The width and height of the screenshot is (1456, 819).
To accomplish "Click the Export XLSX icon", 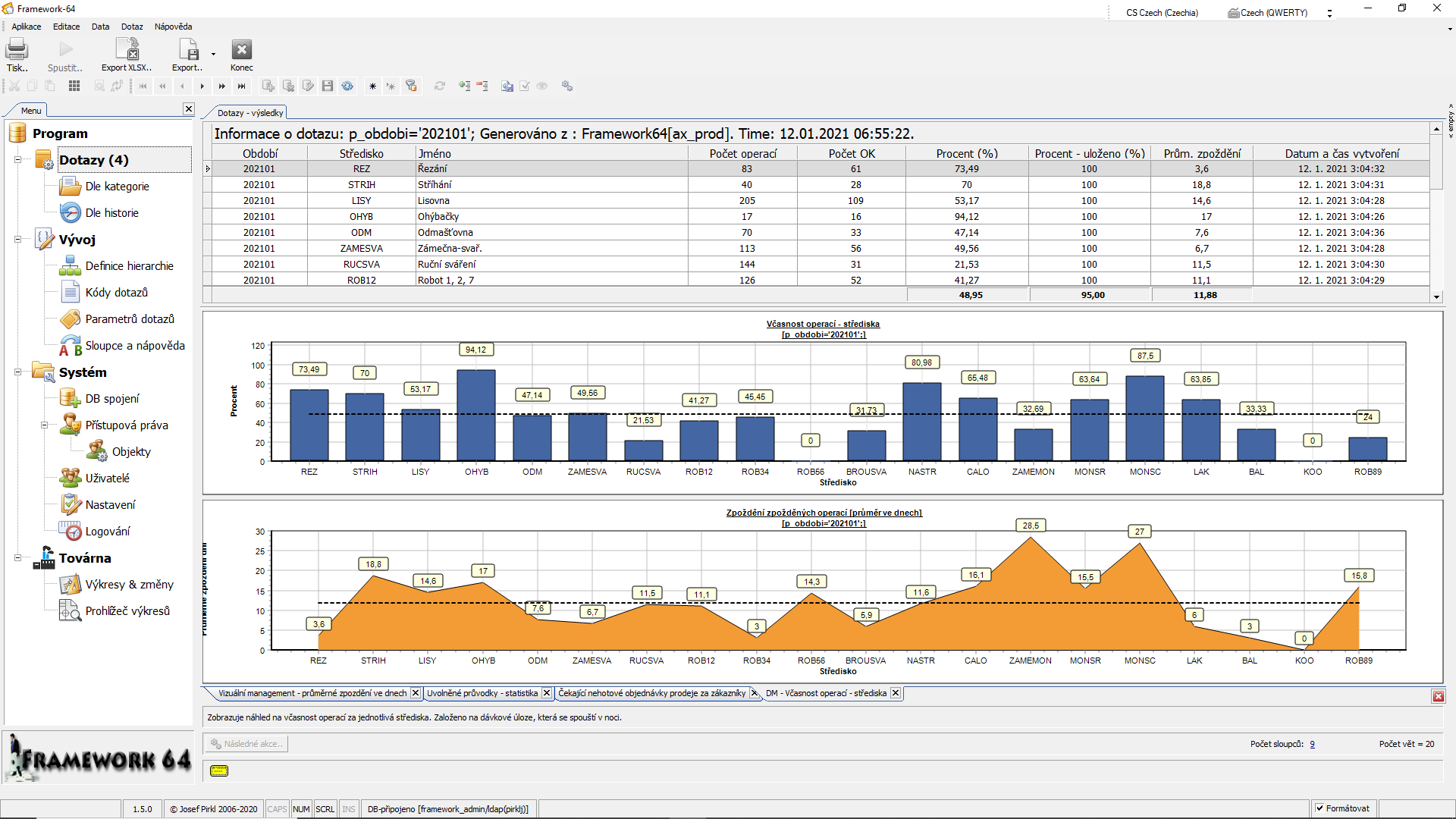I will click(x=127, y=50).
